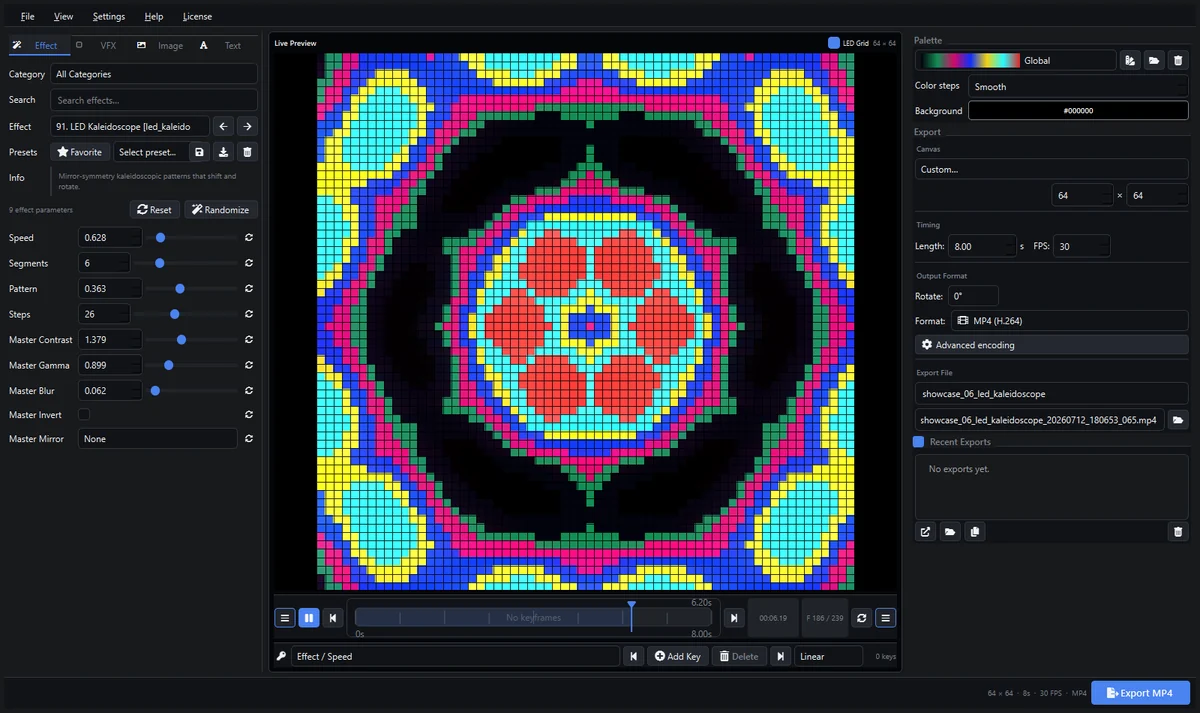Click the Add Key button
The image size is (1200, 713).
pos(678,656)
